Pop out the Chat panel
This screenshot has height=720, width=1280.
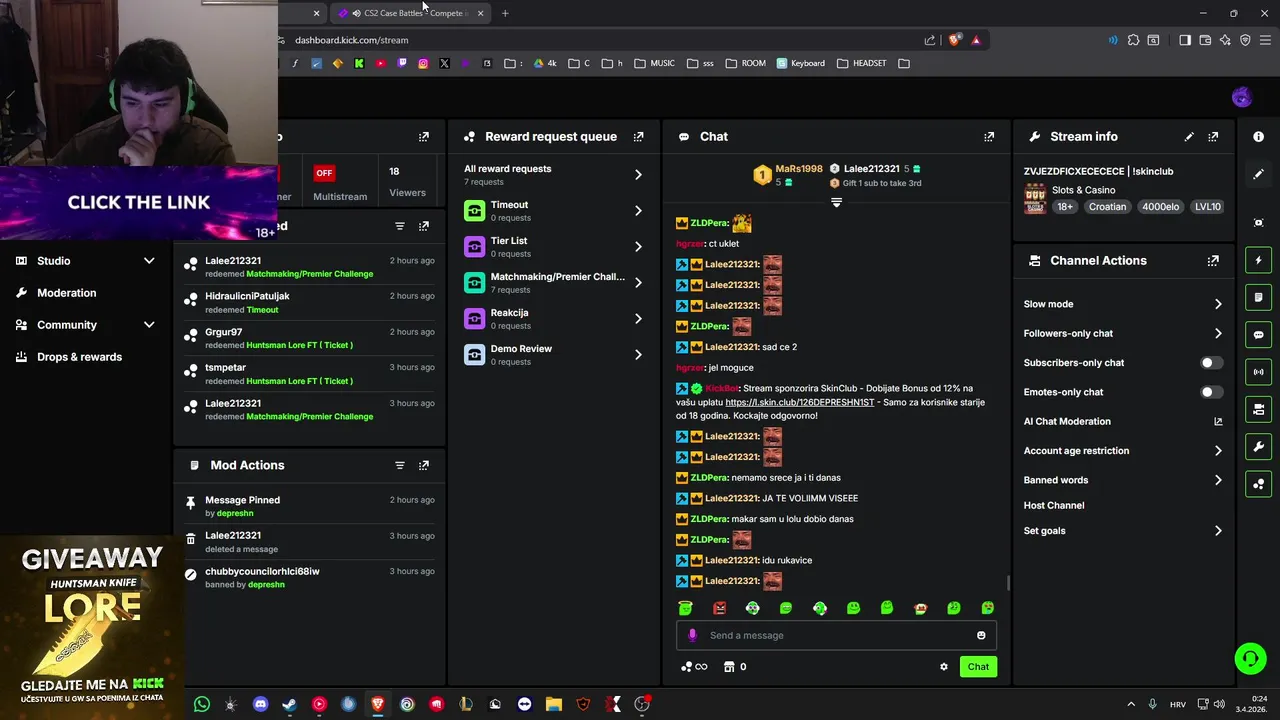pos(989,137)
